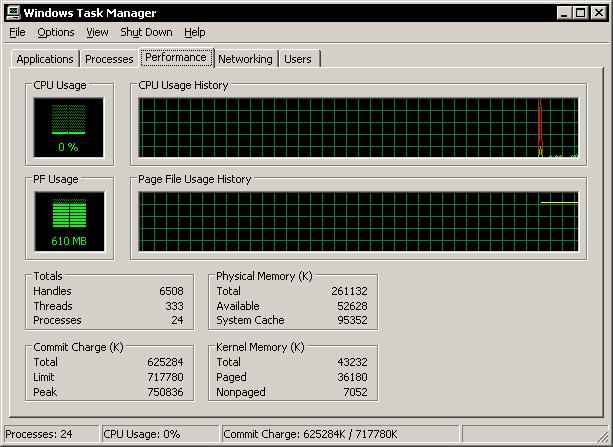Select the Performance tab
The image size is (613, 447).
point(176,57)
